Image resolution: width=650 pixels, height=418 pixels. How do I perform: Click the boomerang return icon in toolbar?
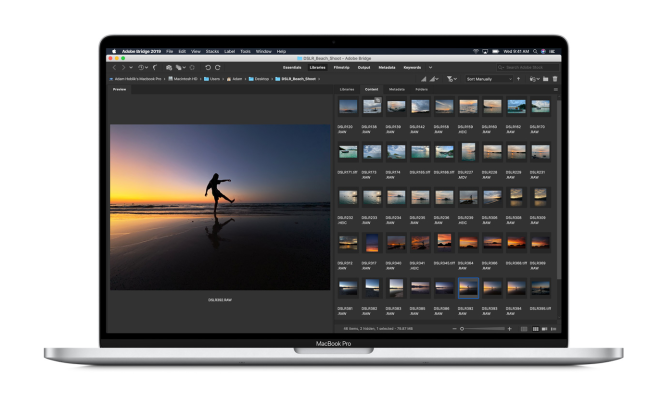(155, 67)
